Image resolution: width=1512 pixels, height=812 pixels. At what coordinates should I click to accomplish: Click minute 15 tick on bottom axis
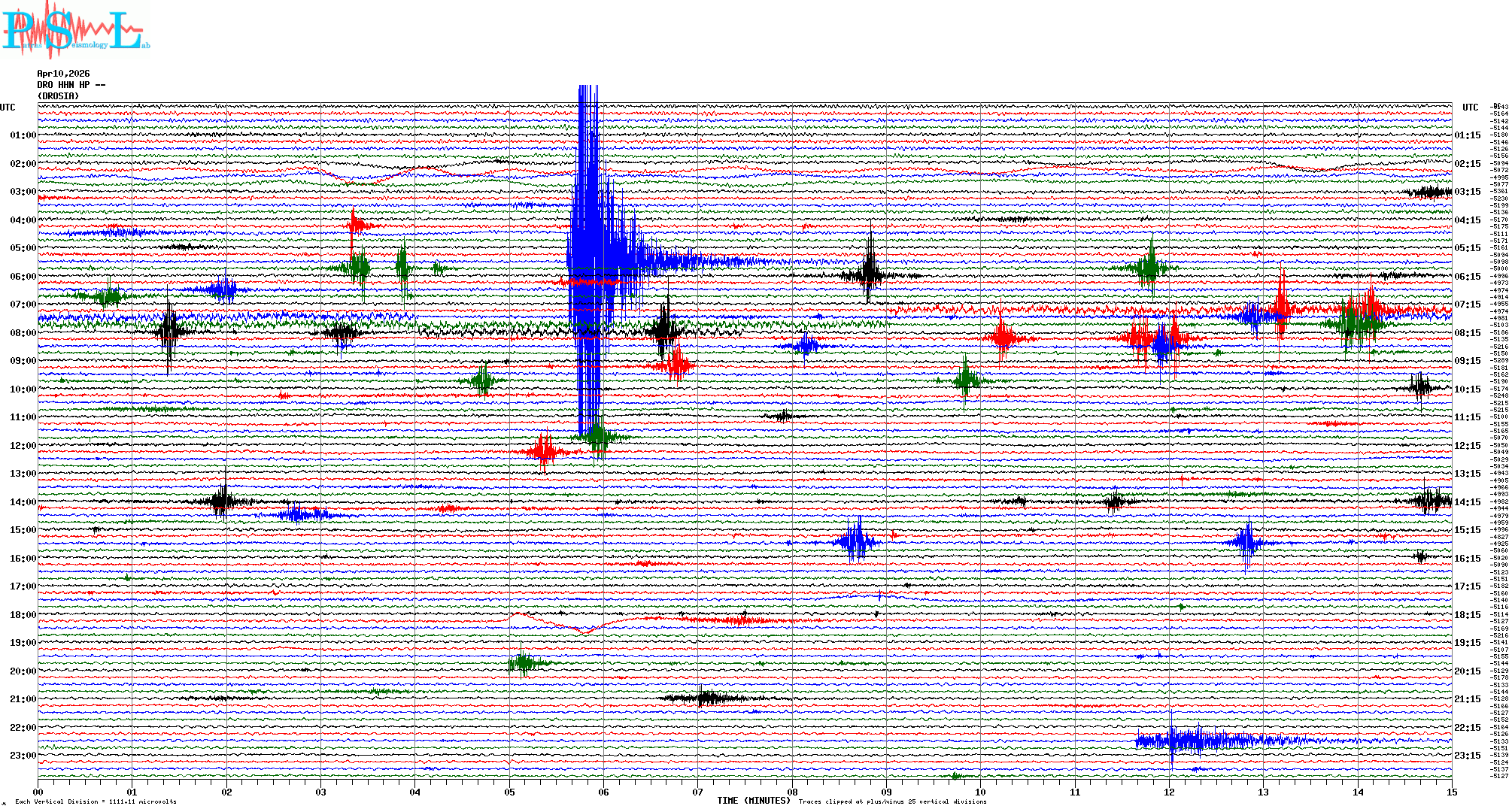click(1451, 792)
